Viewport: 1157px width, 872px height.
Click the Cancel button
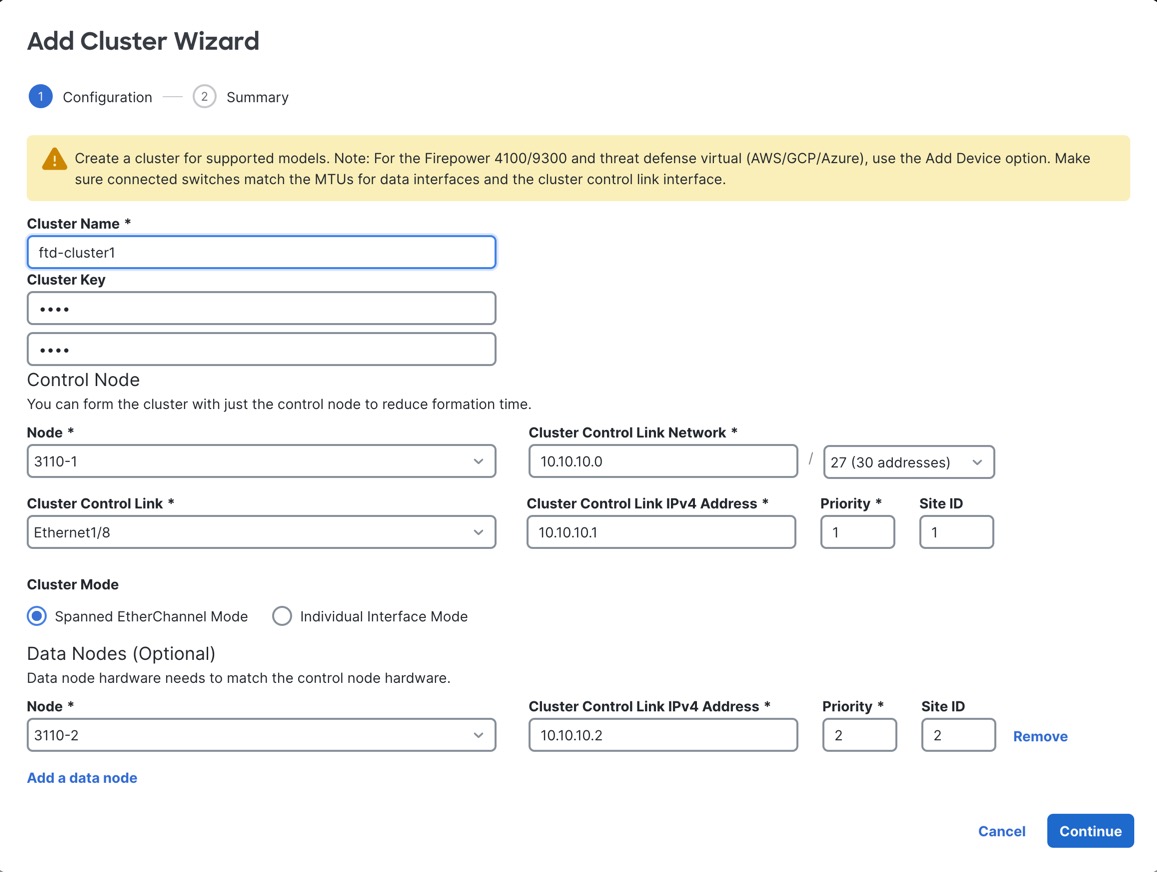pyautogui.click(x=1001, y=831)
